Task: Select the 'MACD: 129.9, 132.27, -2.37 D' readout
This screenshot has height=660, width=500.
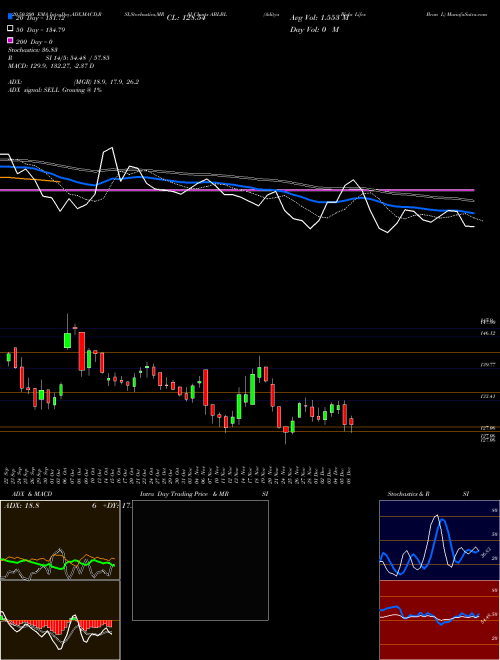Action: [x=51, y=66]
